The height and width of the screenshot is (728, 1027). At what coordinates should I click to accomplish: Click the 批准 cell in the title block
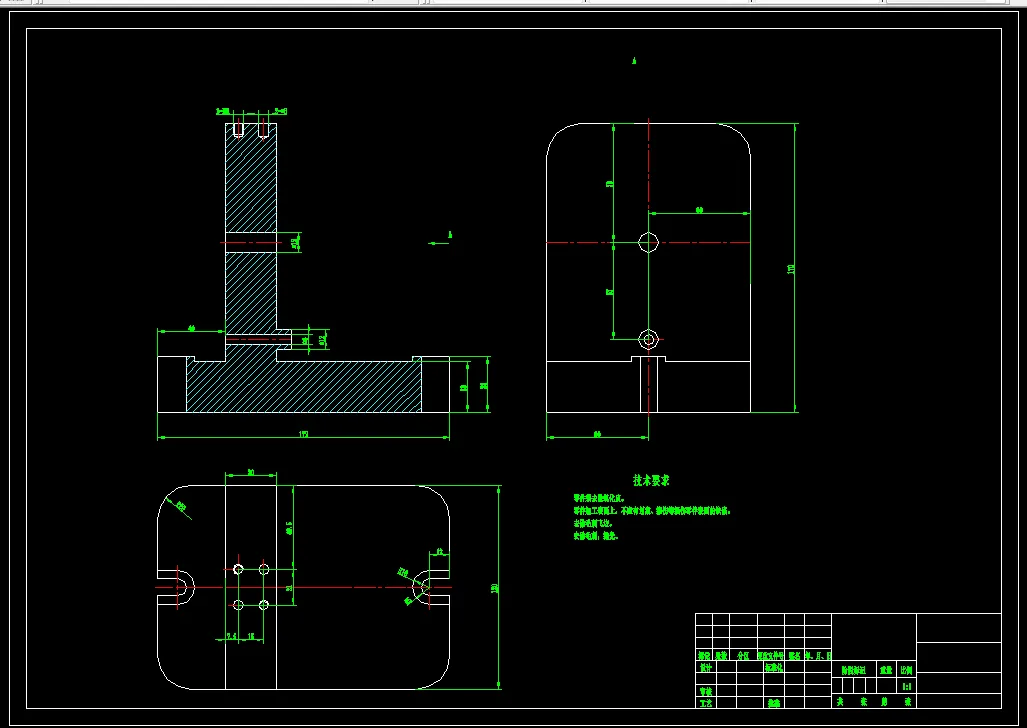click(774, 703)
